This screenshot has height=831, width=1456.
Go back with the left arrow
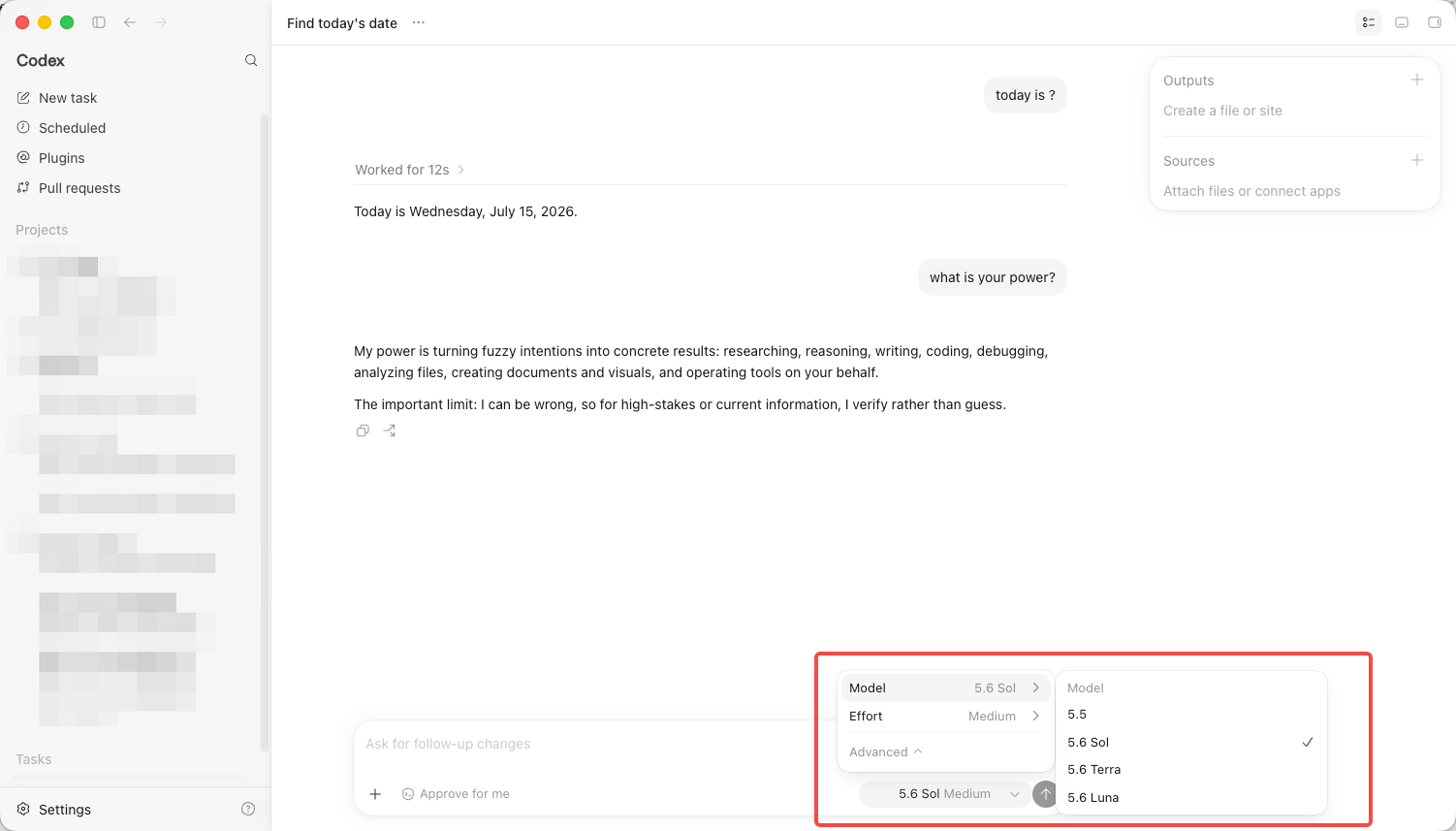(x=130, y=22)
